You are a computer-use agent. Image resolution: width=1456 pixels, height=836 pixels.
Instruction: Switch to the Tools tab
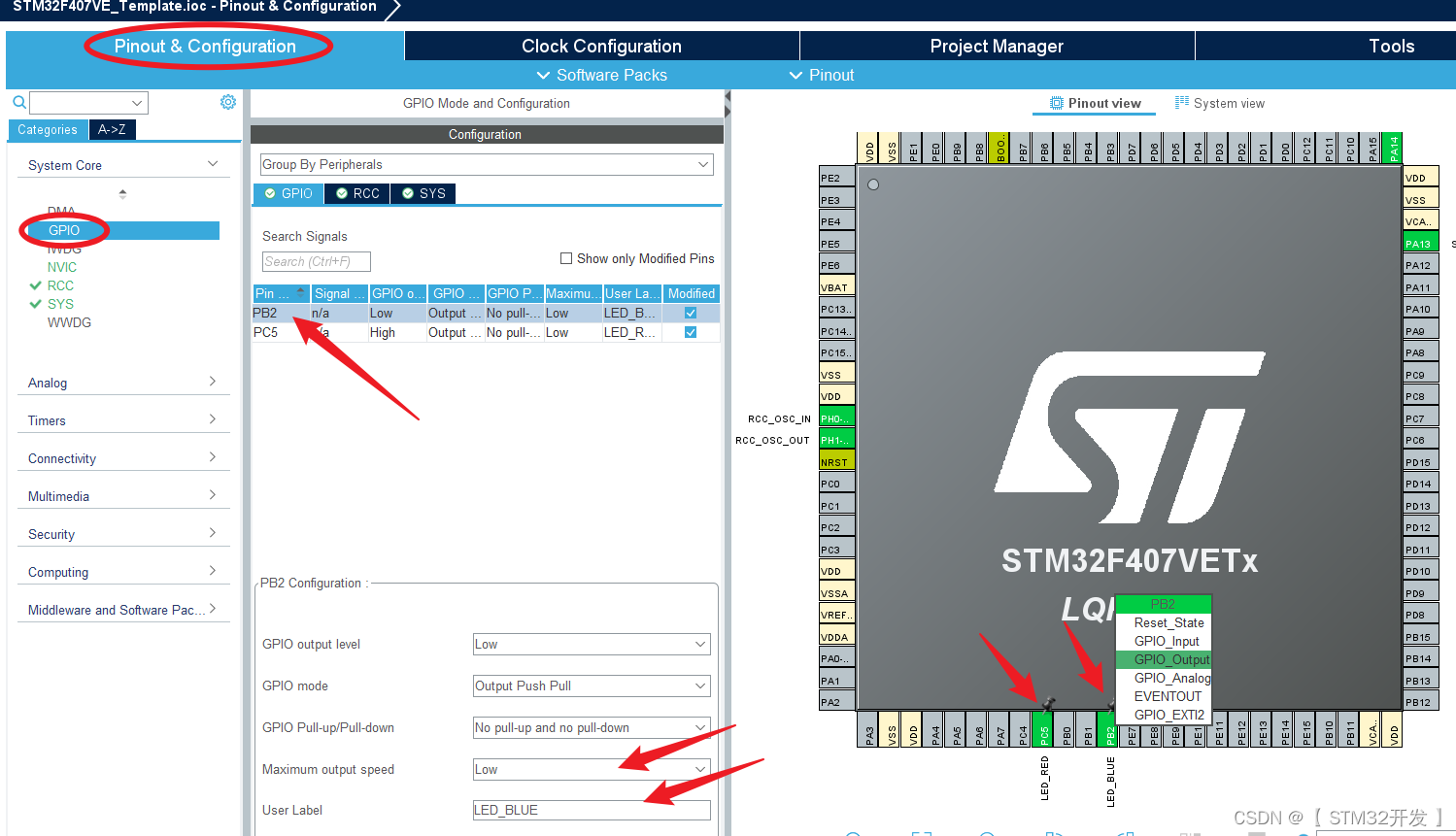click(x=1391, y=46)
